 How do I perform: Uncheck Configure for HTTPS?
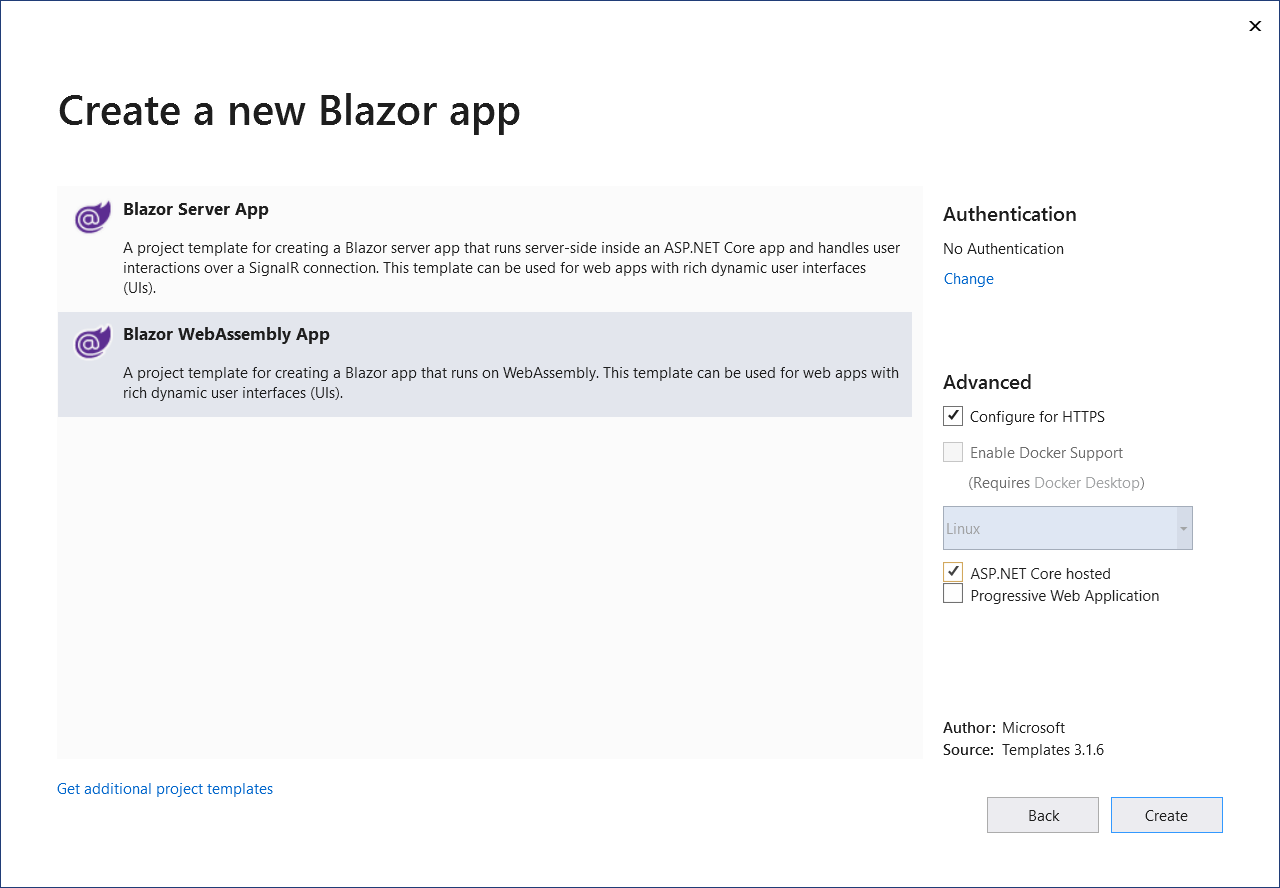[953, 415]
